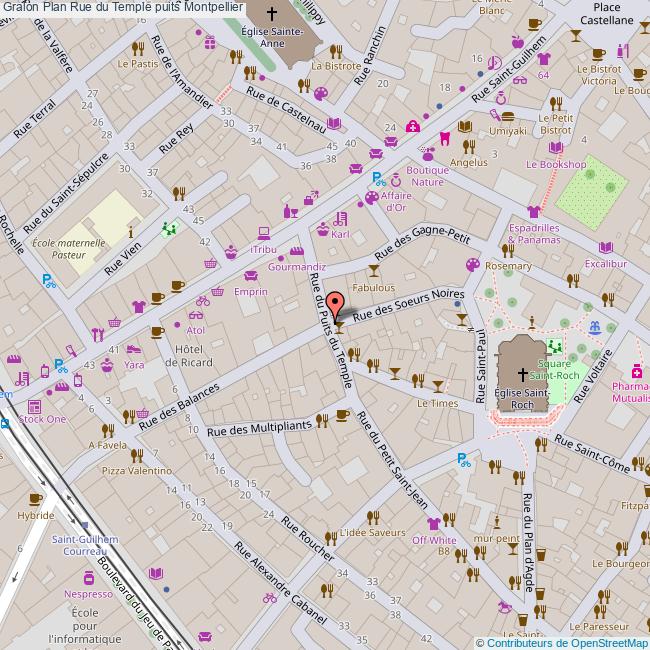This screenshot has width=650, height=650.
Task: Click the Pharmacie Mutualiste pharmacy icon
Action: (x=637, y=369)
